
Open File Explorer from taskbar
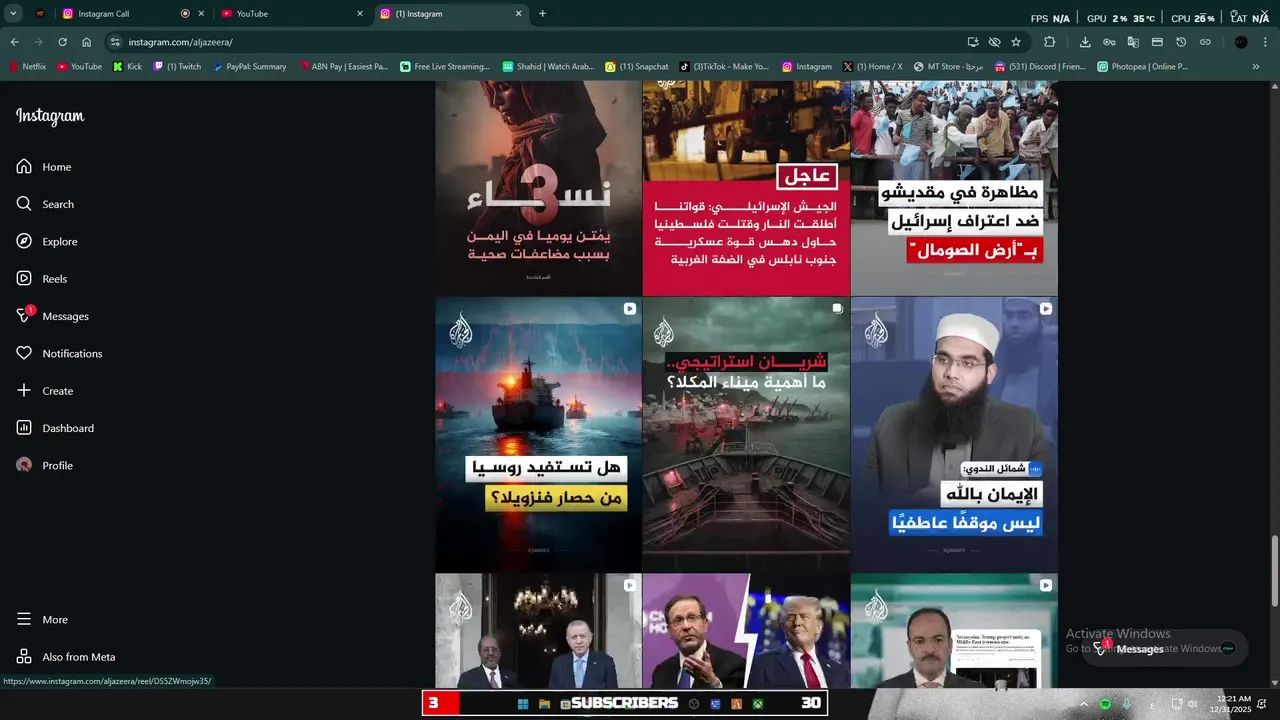pyautogui.click(x=545, y=704)
